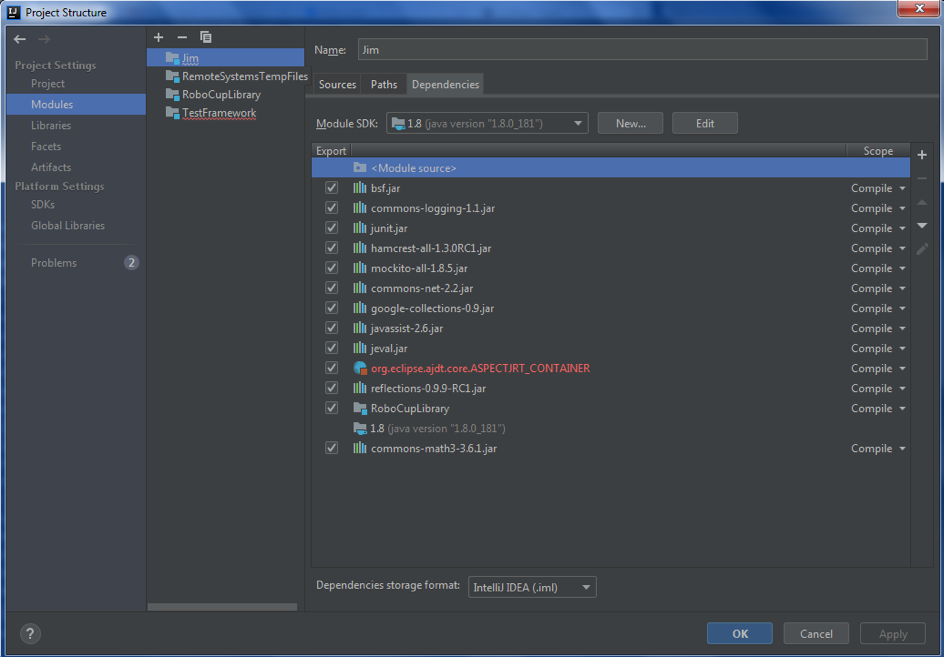Click module list horizontal scrollbar
The height and width of the screenshot is (657, 944).
pyautogui.click(x=222, y=607)
